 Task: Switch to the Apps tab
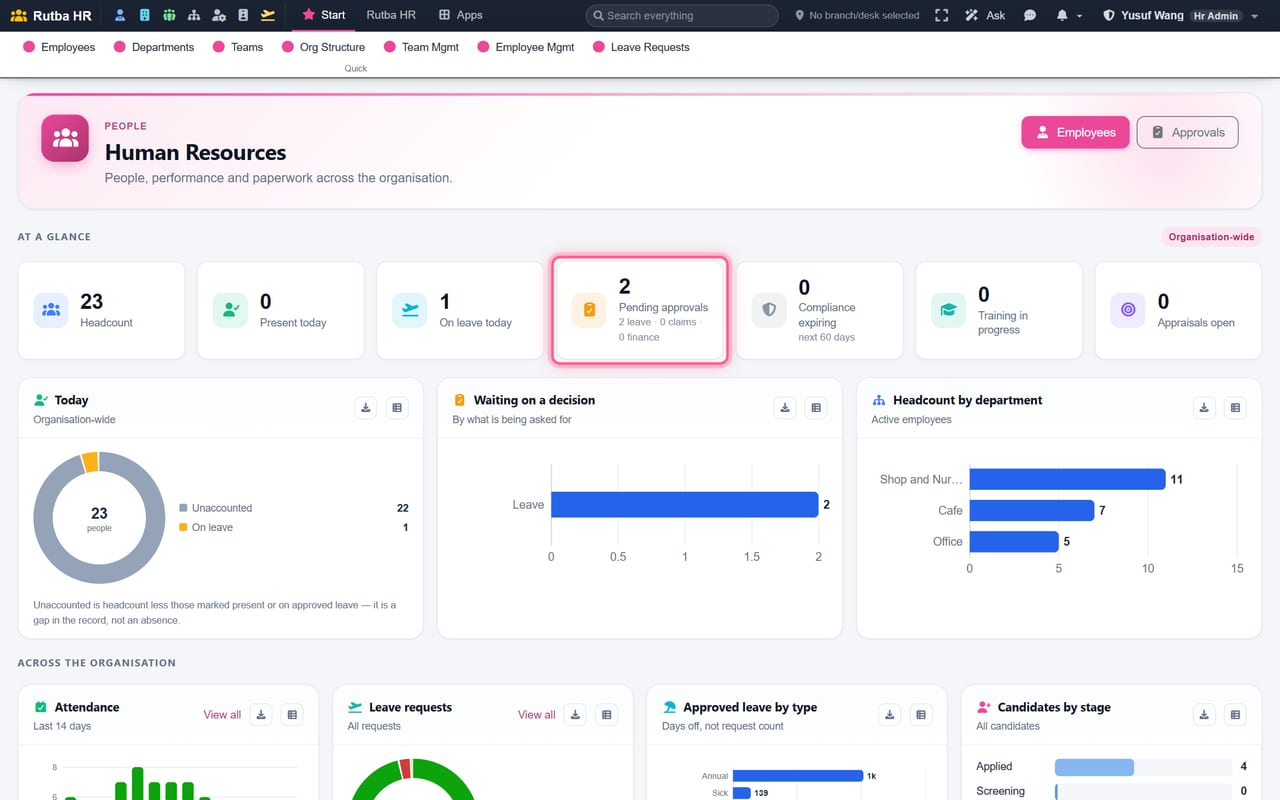460,15
